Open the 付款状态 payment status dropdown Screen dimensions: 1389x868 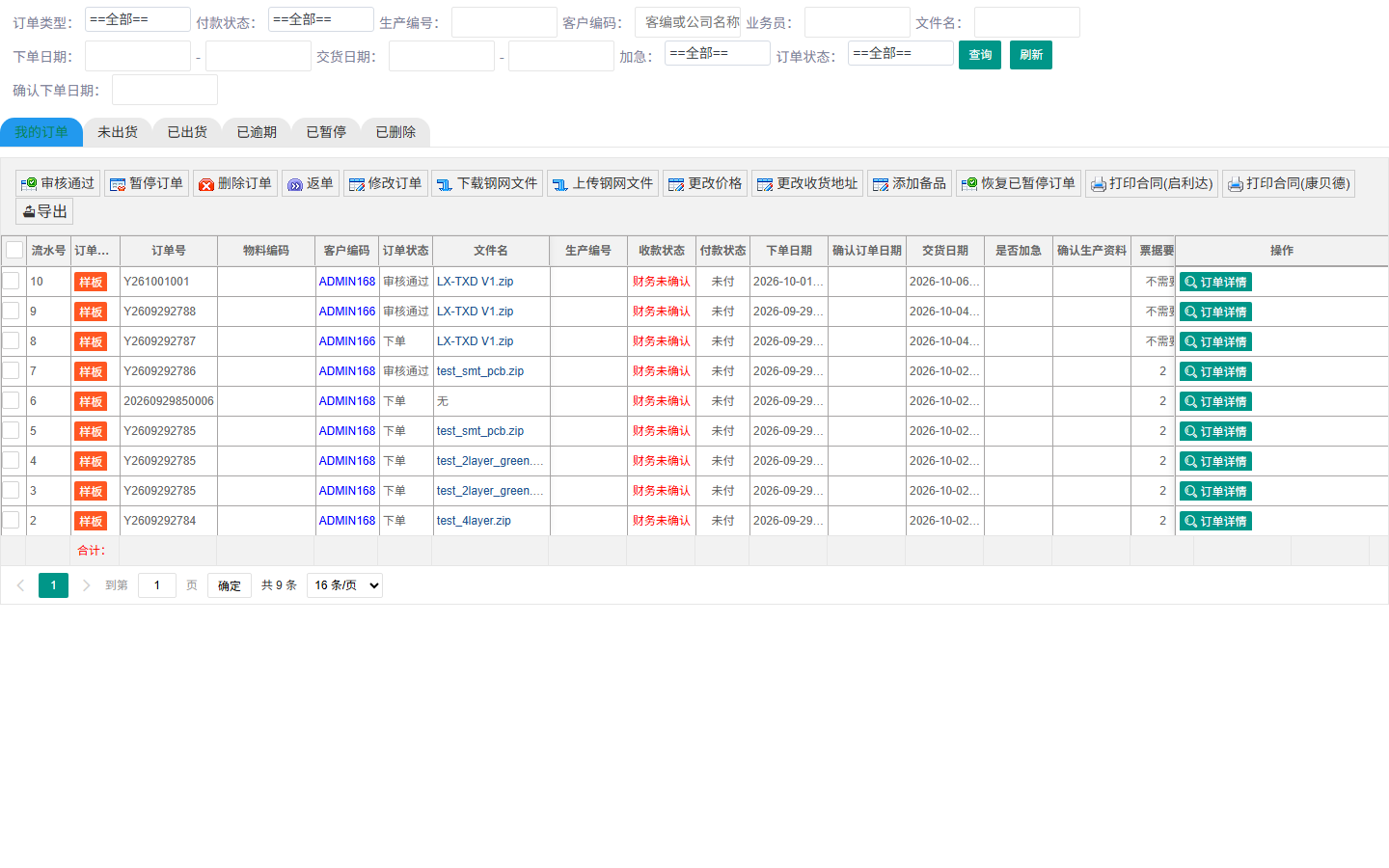tap(321, 19)
